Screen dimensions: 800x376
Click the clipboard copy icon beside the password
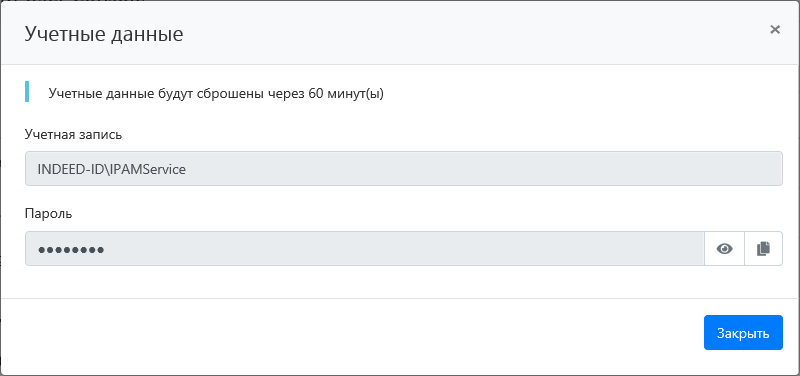(763, 248)
